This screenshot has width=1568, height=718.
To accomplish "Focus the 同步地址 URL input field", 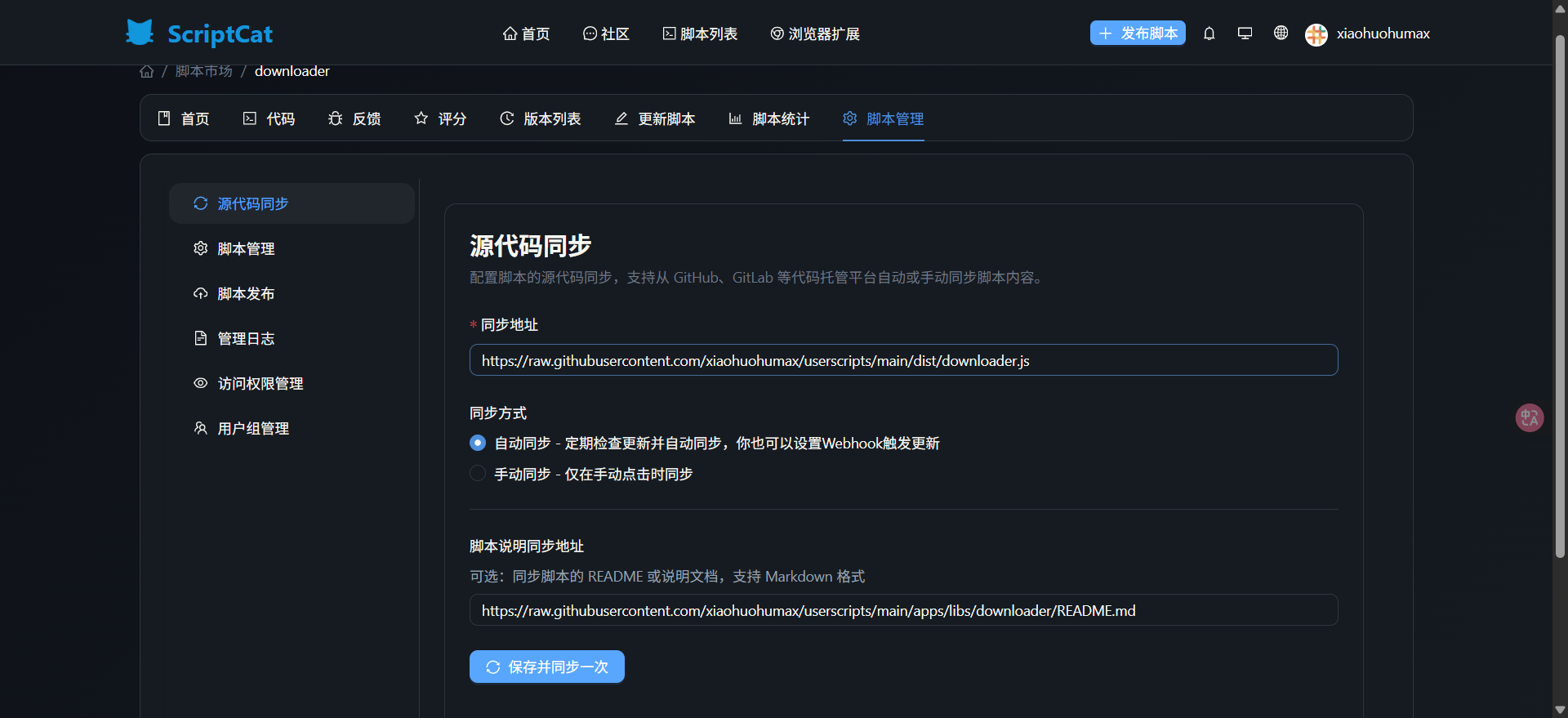I will click(902, 360).
